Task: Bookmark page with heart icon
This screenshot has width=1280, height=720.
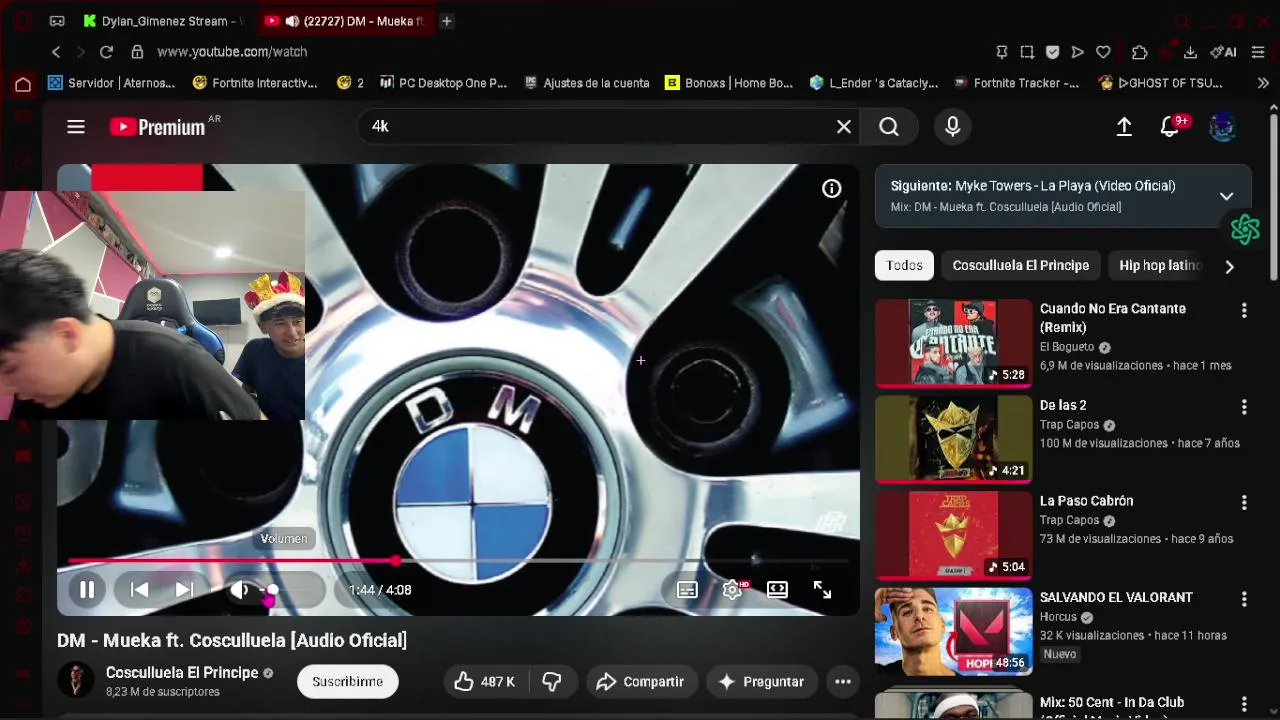Action: click(1103, 52)
